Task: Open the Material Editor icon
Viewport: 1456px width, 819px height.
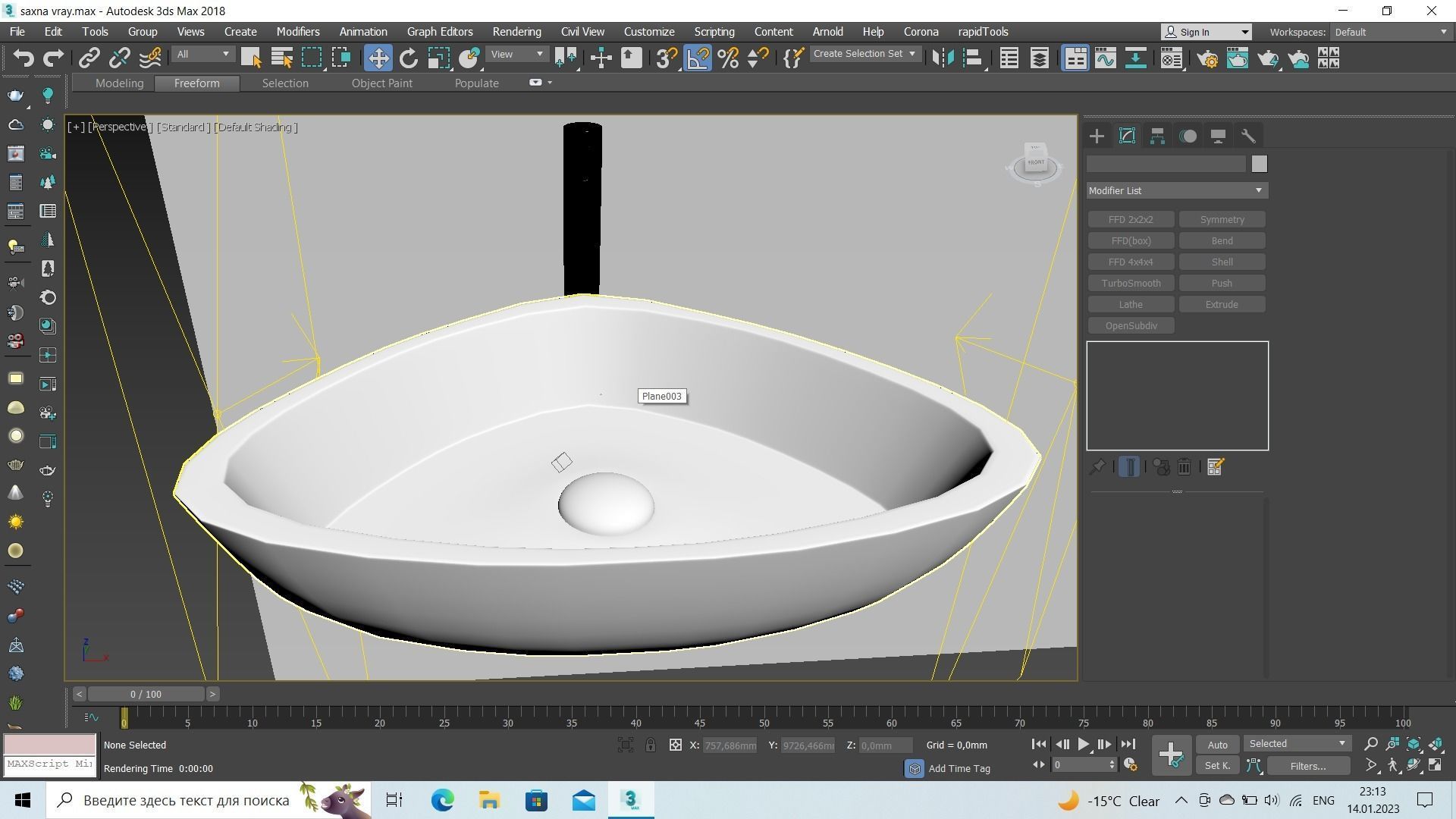Action: tap(1171, 58)
